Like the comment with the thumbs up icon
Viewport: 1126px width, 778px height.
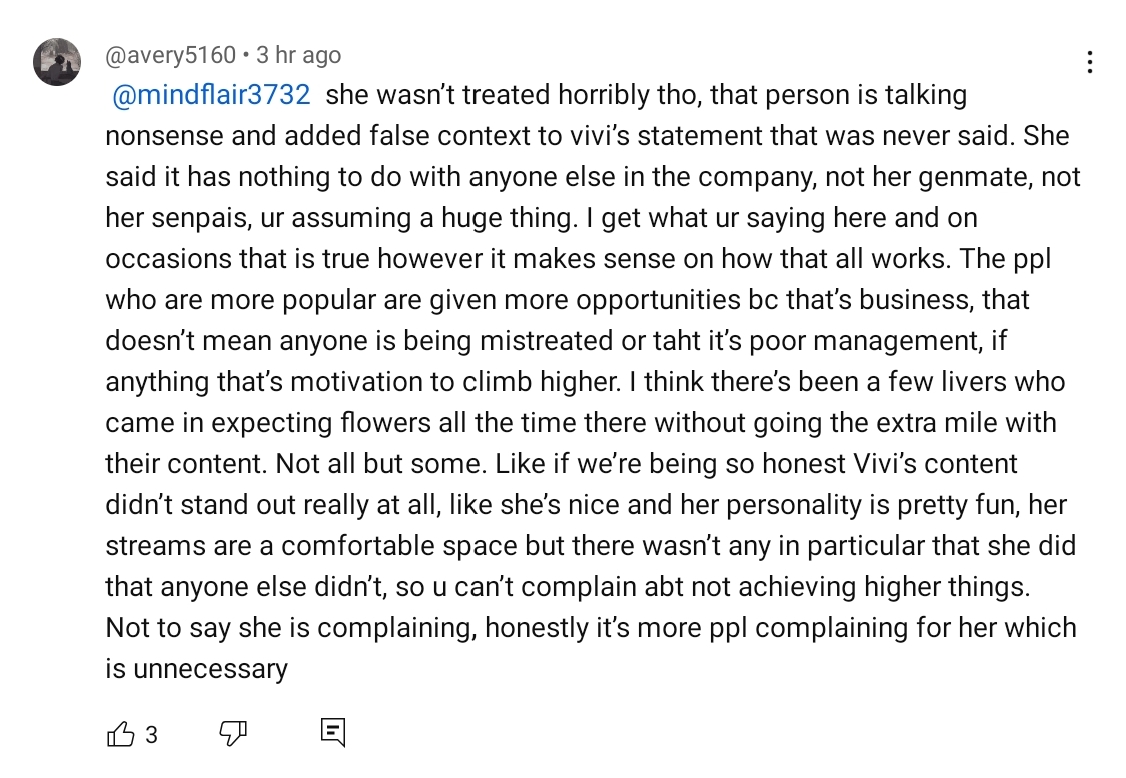click(121, 733)
